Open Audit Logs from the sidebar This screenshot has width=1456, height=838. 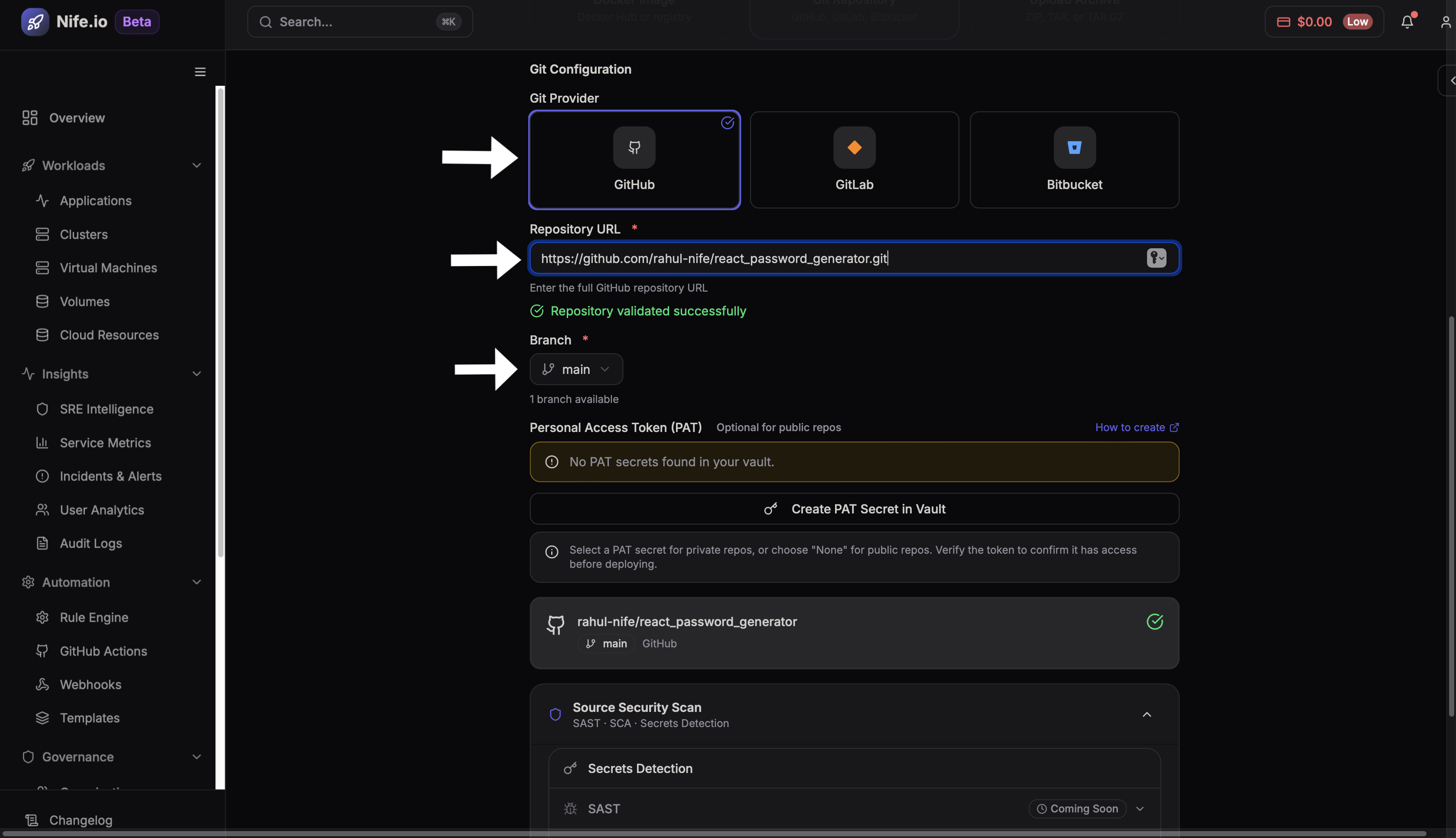(x=91, y=543)
